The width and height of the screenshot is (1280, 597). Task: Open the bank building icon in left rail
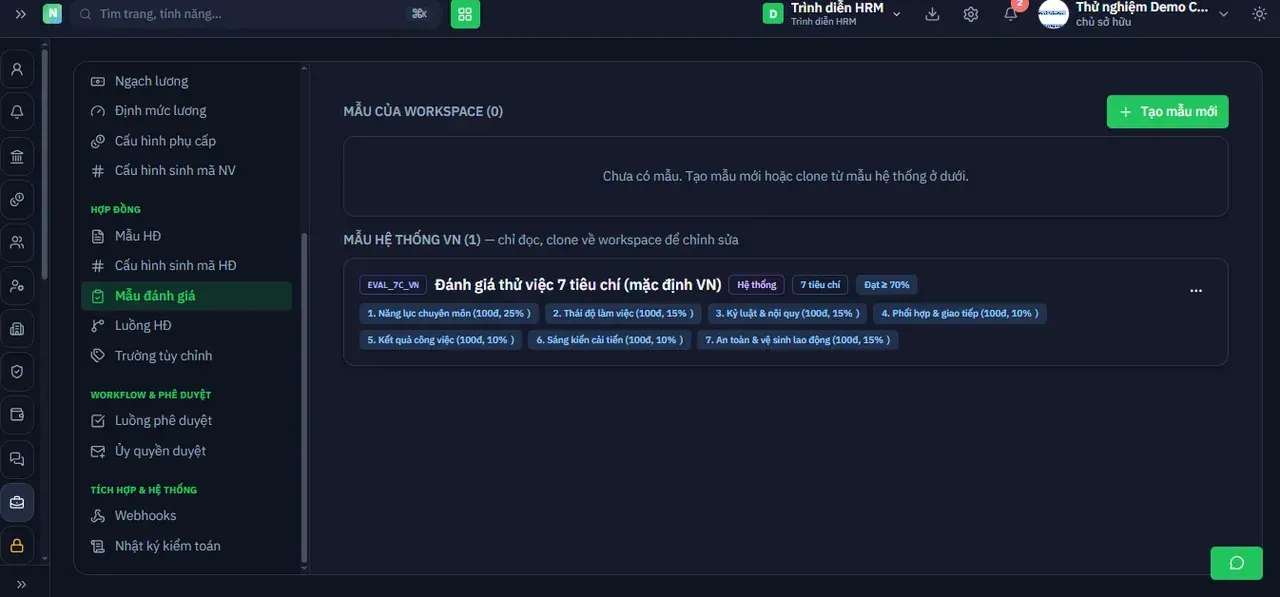coord(17,156)
